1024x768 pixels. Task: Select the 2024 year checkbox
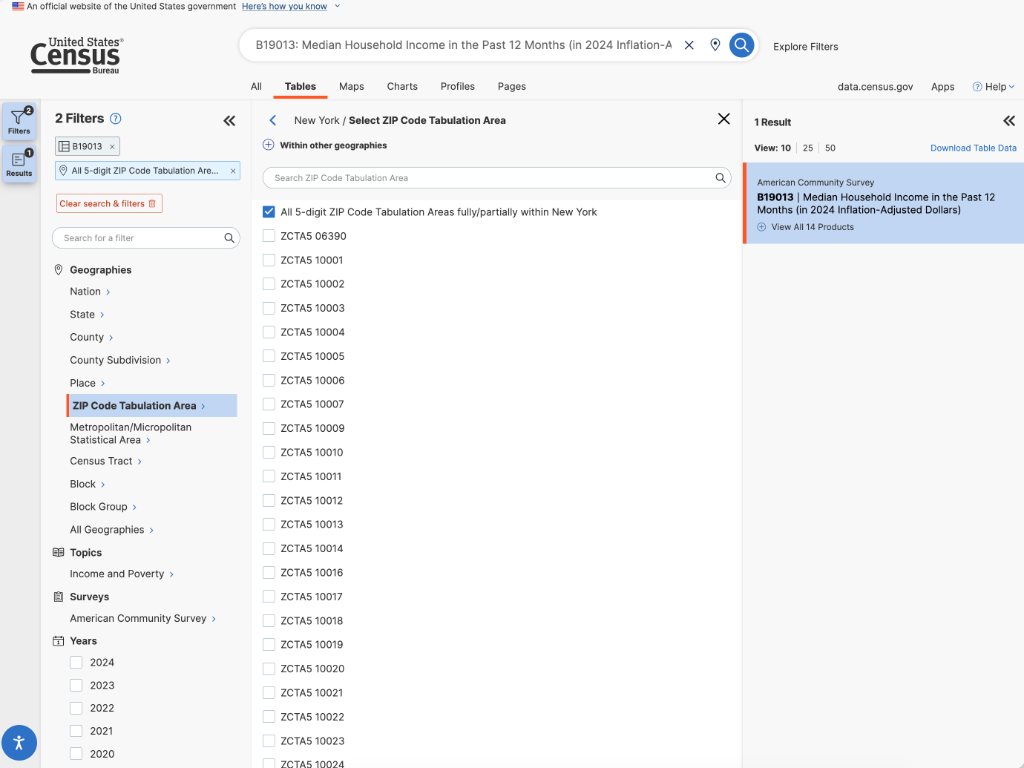[76, 662]
